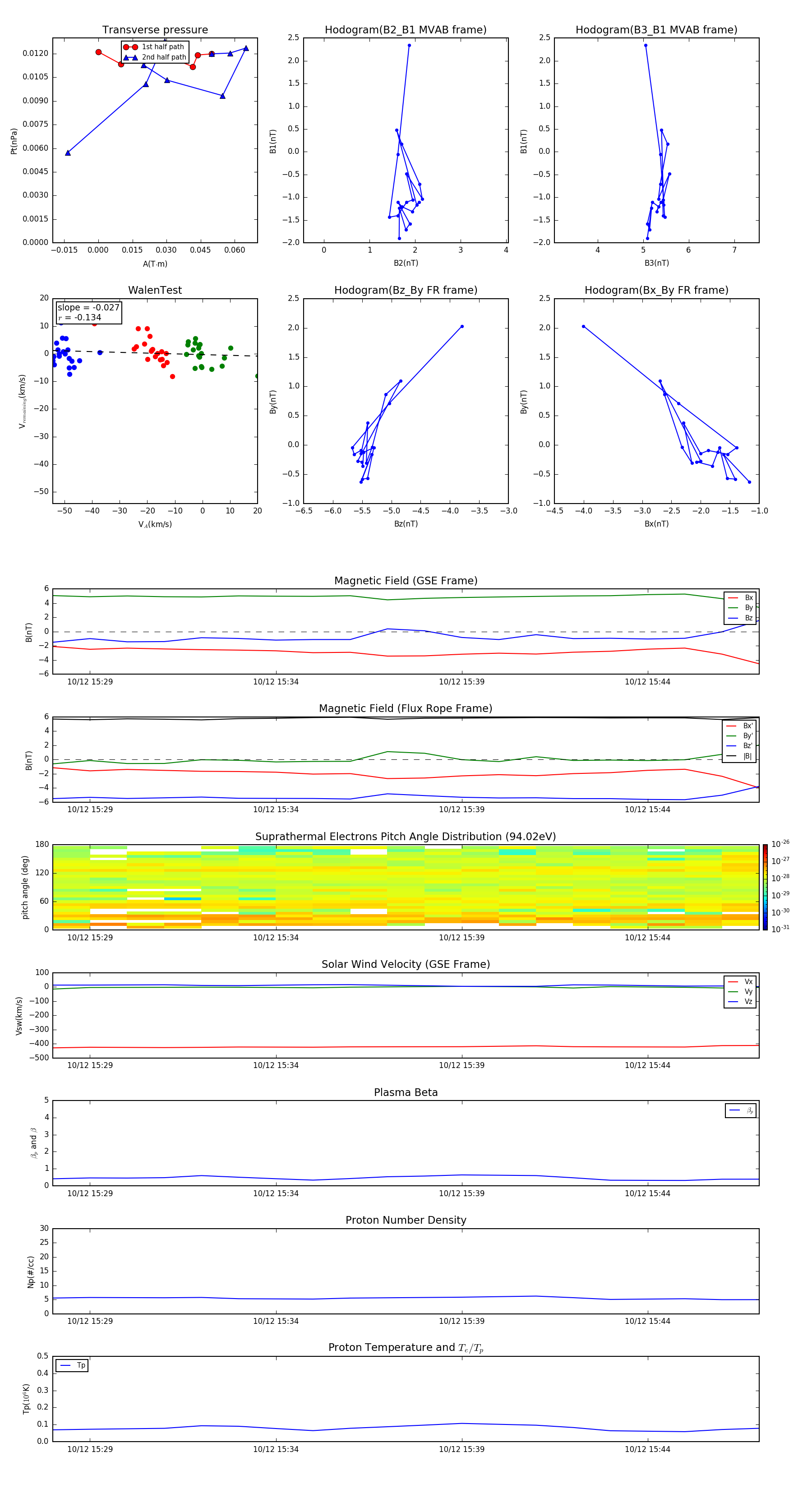Select the "Hodogram(Bx_By FR frame)" title
The height and width of the screenshot is (1489, 812).
(656, 290)
